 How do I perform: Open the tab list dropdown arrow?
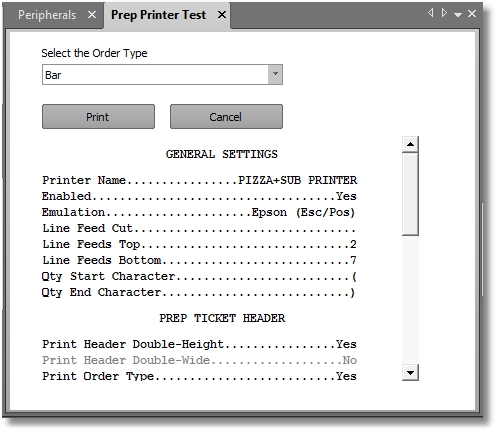pos(458,14)
